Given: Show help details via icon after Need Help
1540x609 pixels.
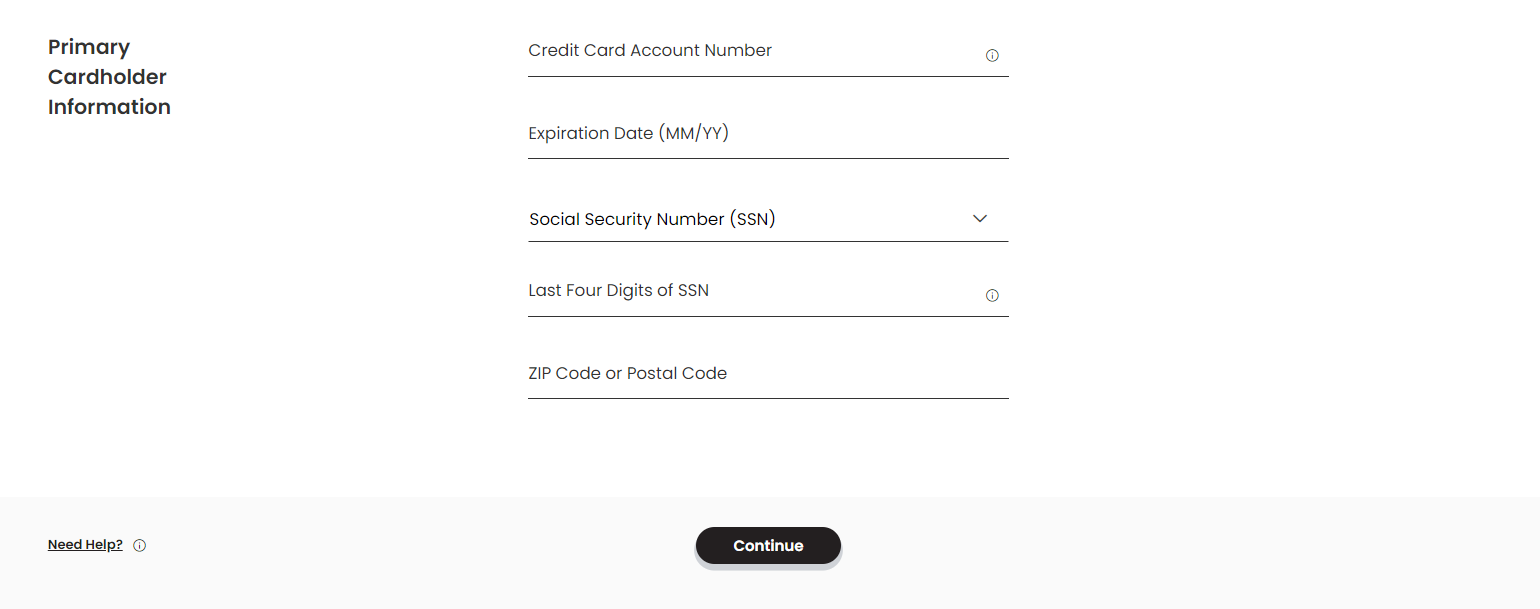Looking at the screenshot, I should click(x=140, y=546).
